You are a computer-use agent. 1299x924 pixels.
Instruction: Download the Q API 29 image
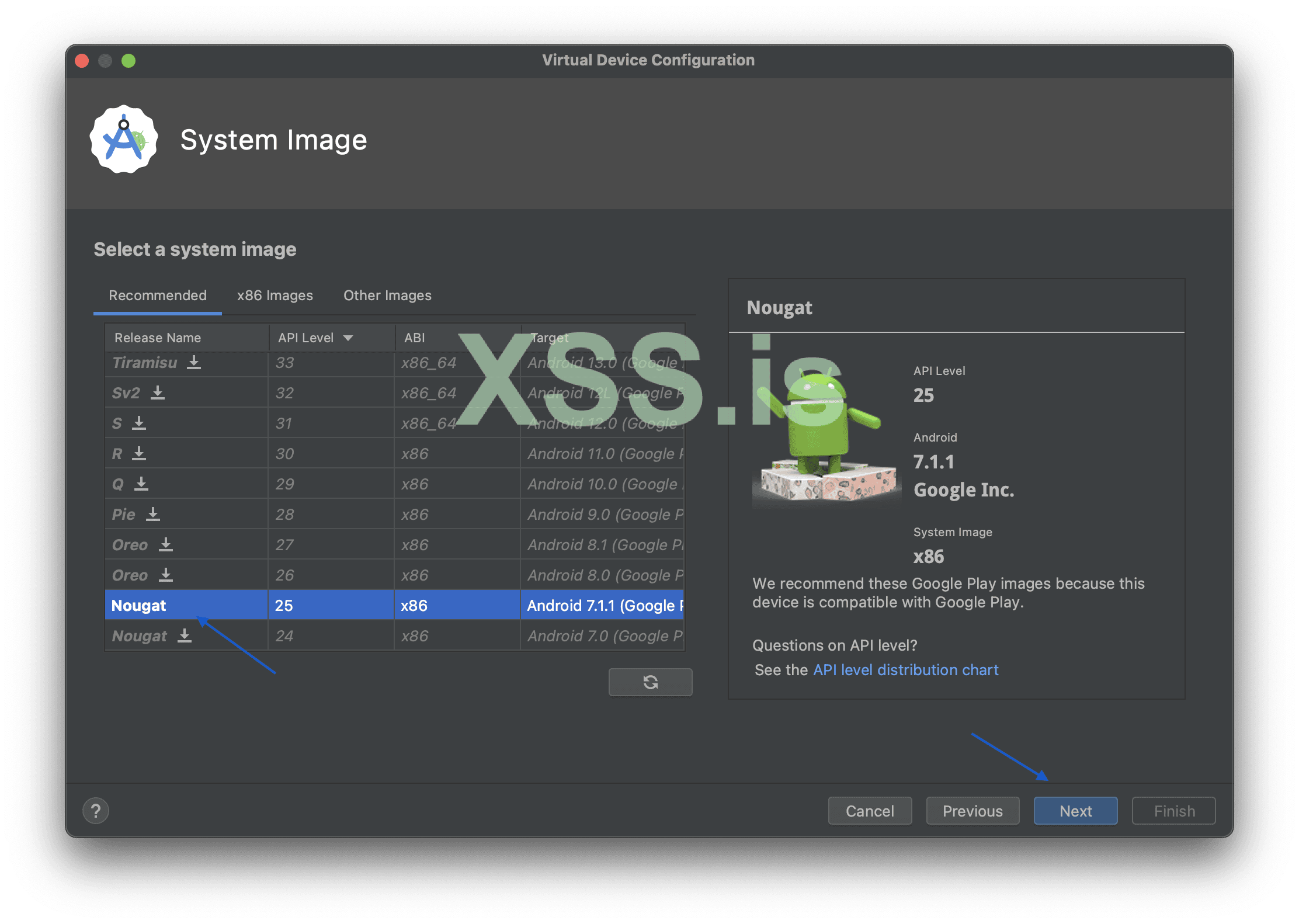point(141,484)
